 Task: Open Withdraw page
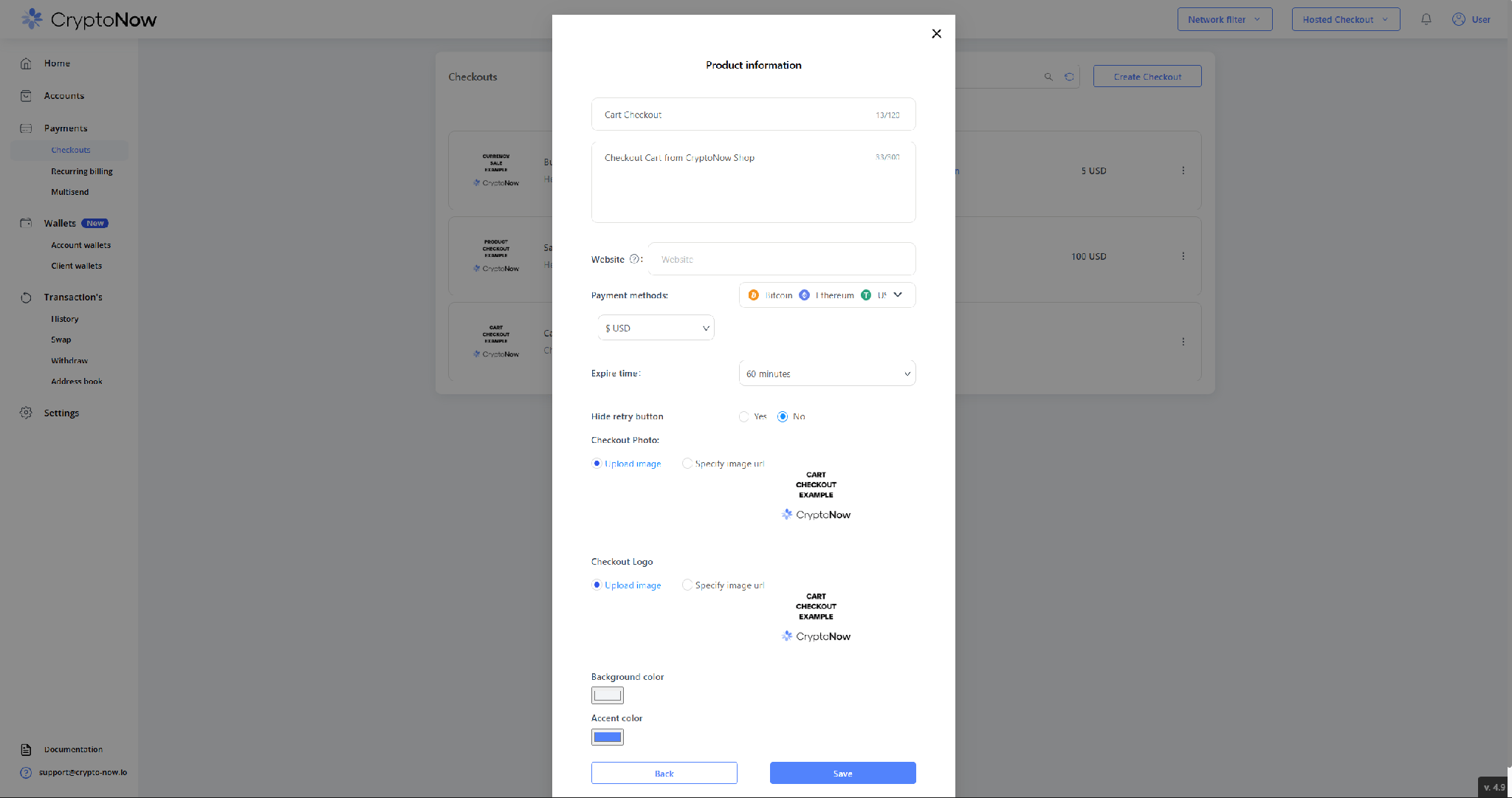[x=69, y=360]
